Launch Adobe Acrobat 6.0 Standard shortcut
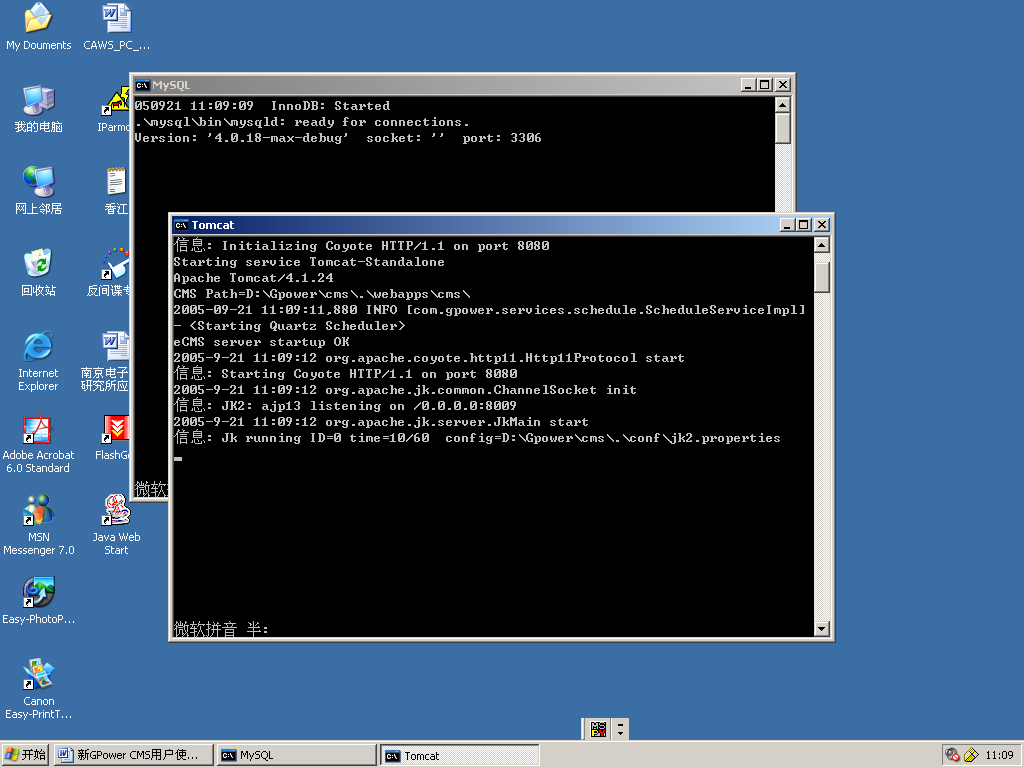1024x768 pixels. pyautogui.click(x=37, y=430)
